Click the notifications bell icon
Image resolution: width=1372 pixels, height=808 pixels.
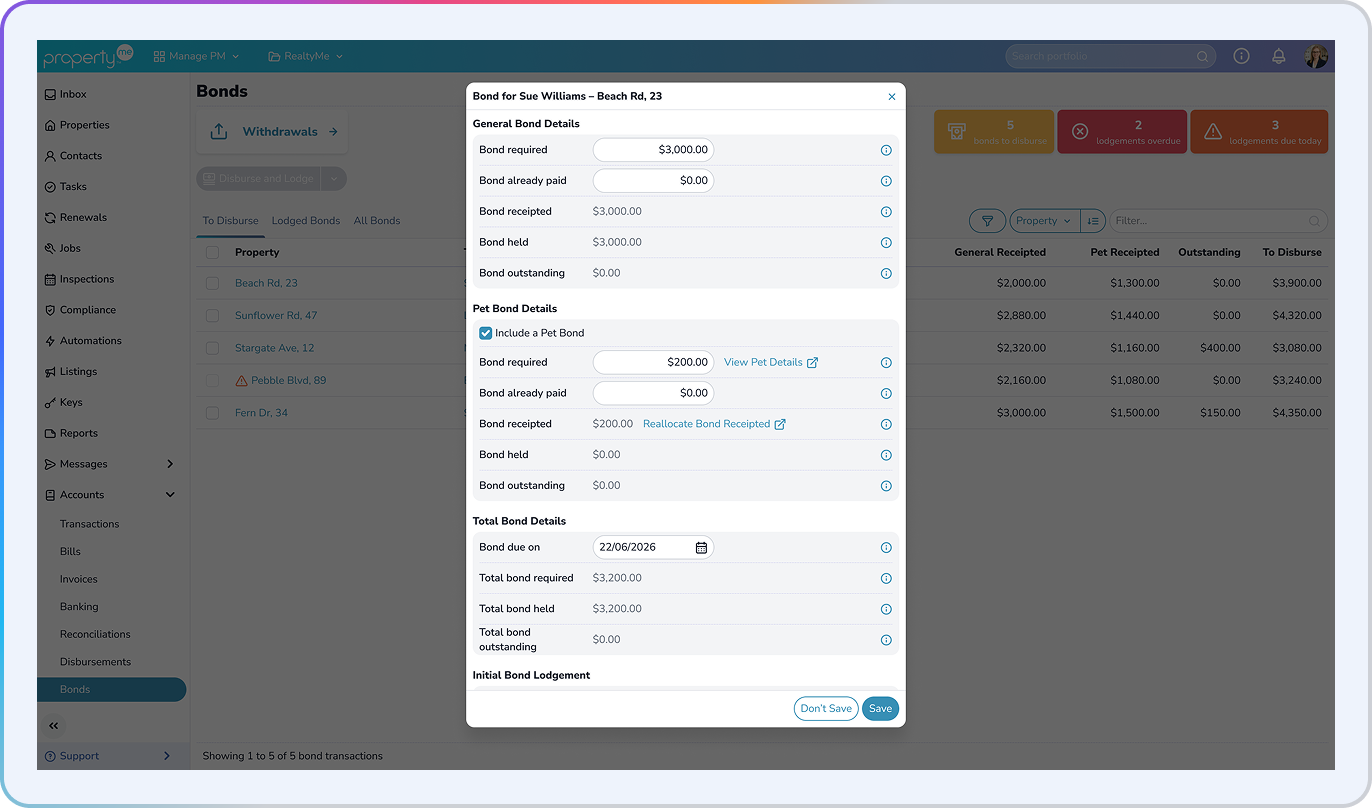[1278, 56]
